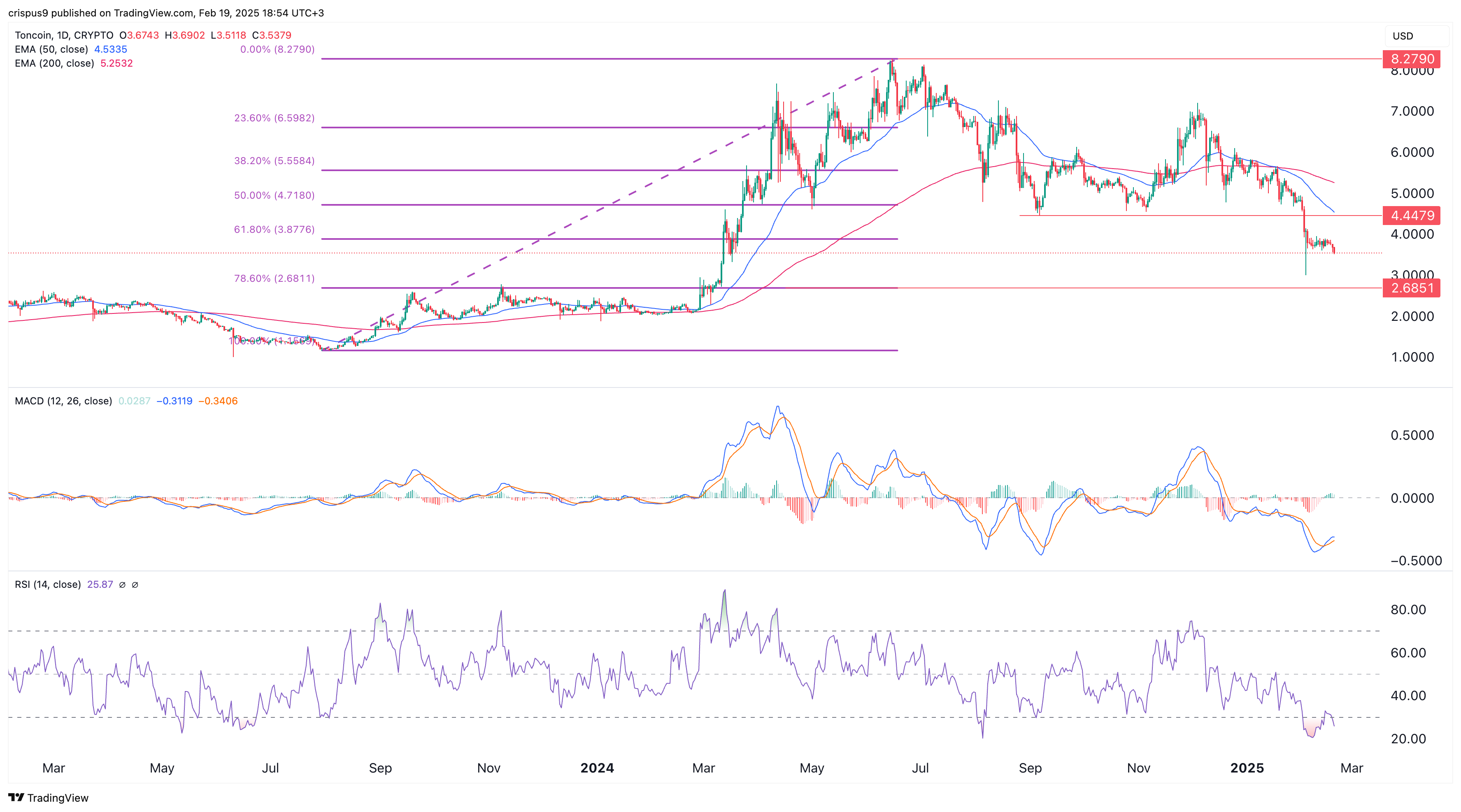Click the 1.0000 price axis label
1461x812 pixels.
(1412, 357)
